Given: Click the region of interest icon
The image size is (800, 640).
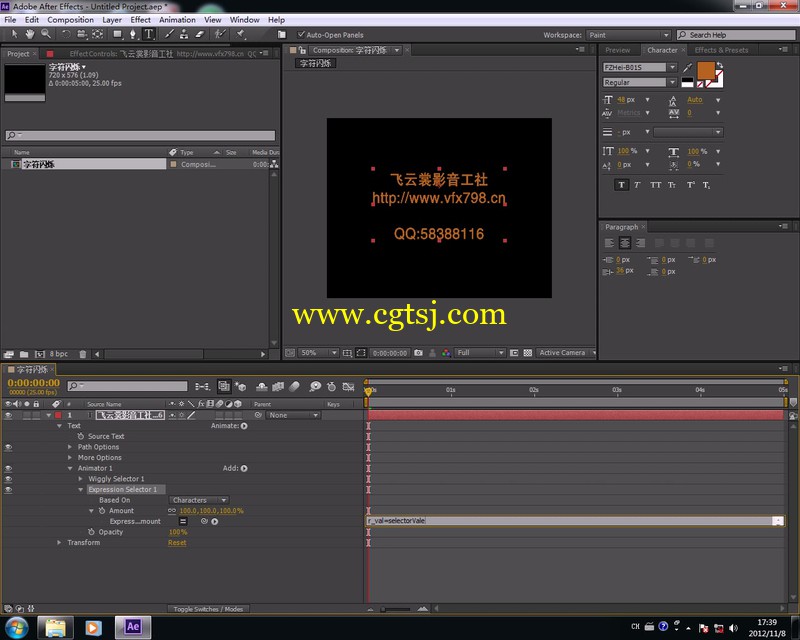Looking at the screenshot, I should tap(361, 353).
